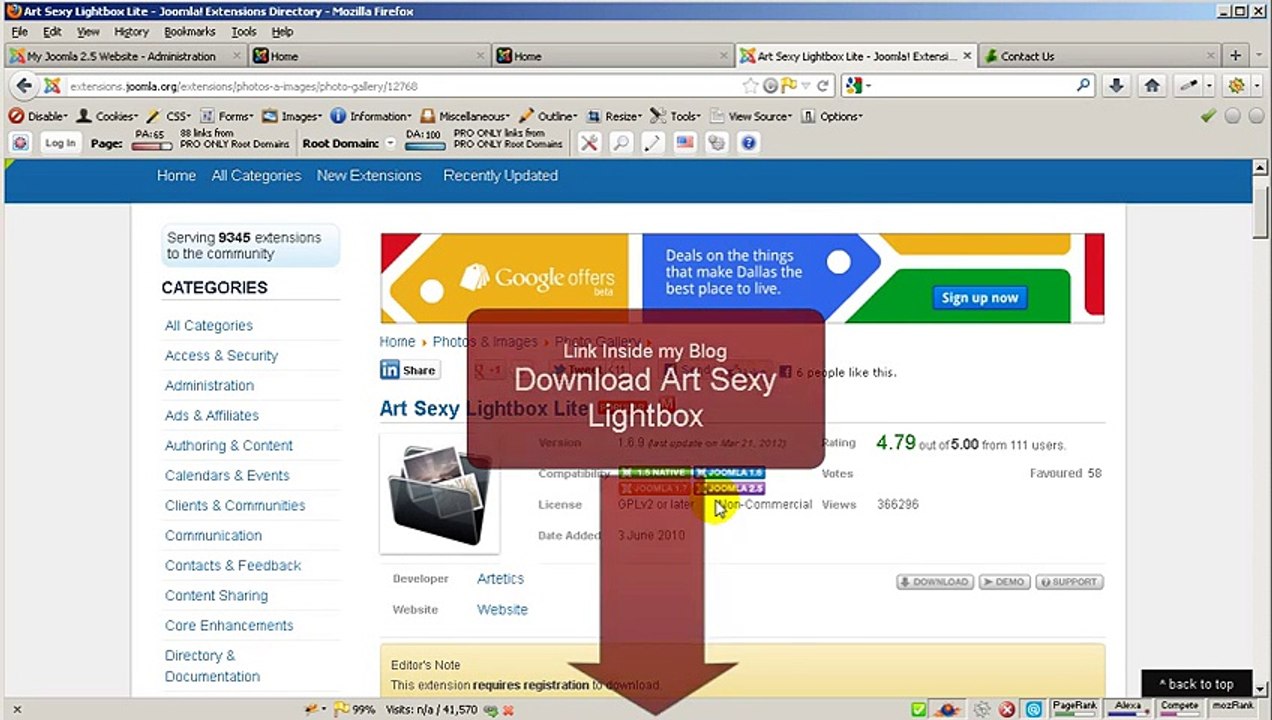Click the SEO toolbar magnifier icon
The height and width of the screenshot is (720, 1272).
[621, 143]
